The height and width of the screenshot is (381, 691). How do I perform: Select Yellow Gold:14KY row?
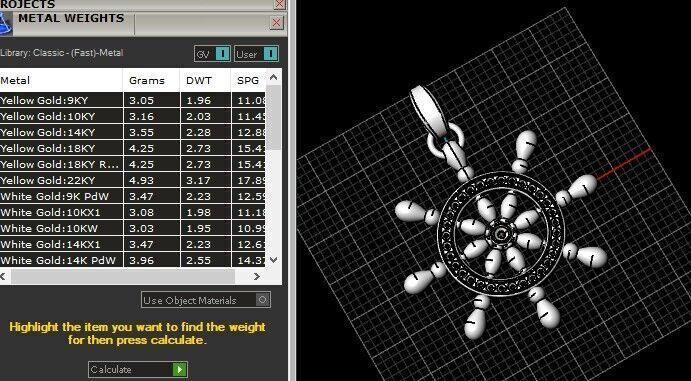[133, 132]
